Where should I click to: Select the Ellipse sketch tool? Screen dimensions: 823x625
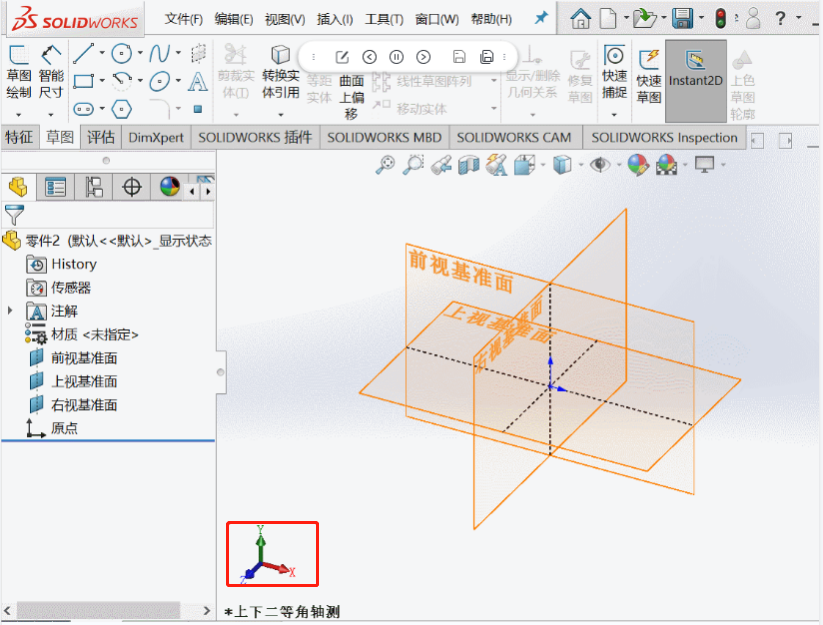point(160,81)
